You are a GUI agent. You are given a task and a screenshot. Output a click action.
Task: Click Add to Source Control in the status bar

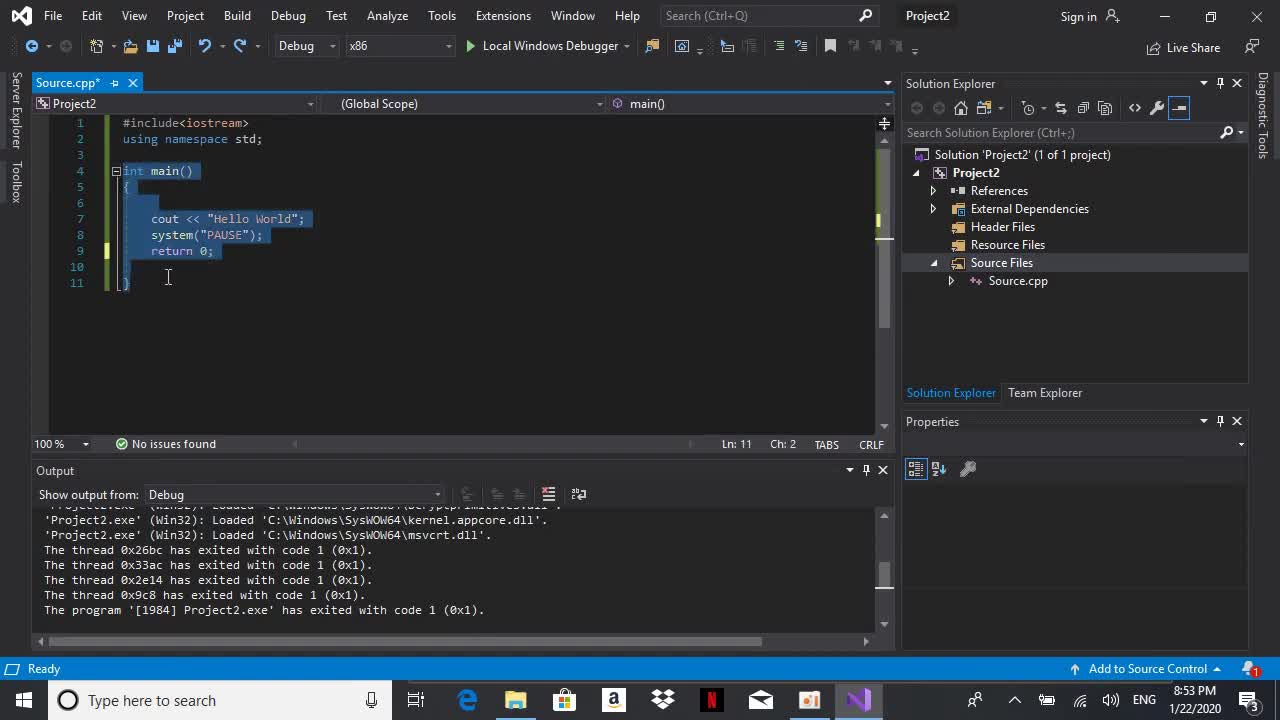pyautogui.click(x=1148, y=669)
